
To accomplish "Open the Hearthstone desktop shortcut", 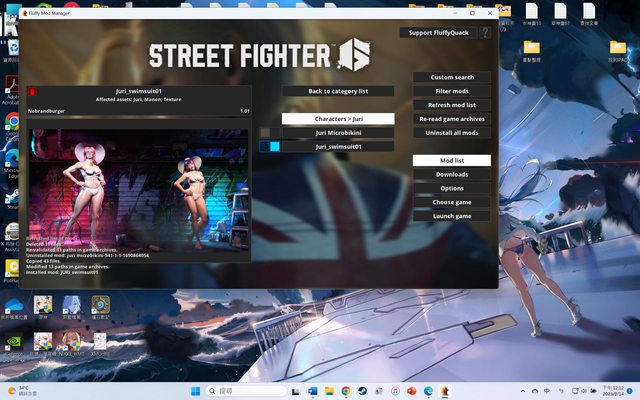I will 100,304.
